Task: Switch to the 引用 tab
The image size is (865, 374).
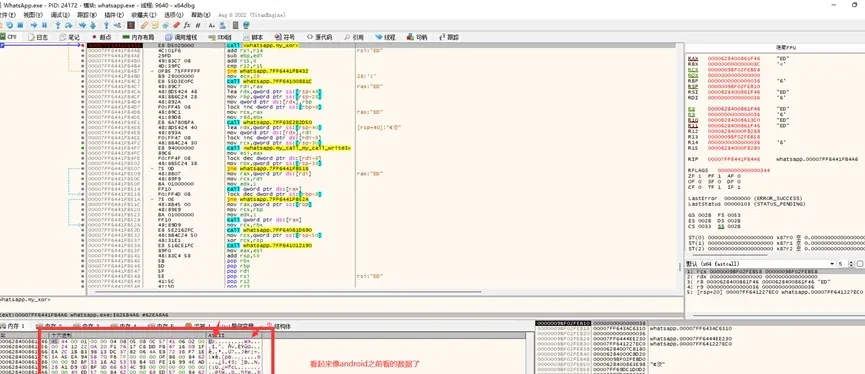Action: (354, 37)
